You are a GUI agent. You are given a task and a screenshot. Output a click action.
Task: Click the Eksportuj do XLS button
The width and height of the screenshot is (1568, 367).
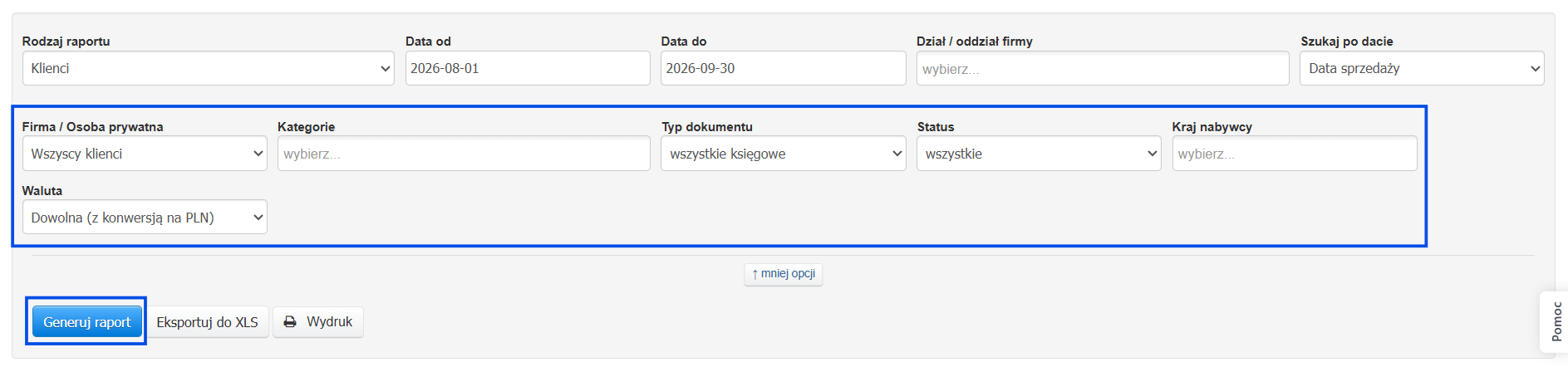click(x=207, y=321)
